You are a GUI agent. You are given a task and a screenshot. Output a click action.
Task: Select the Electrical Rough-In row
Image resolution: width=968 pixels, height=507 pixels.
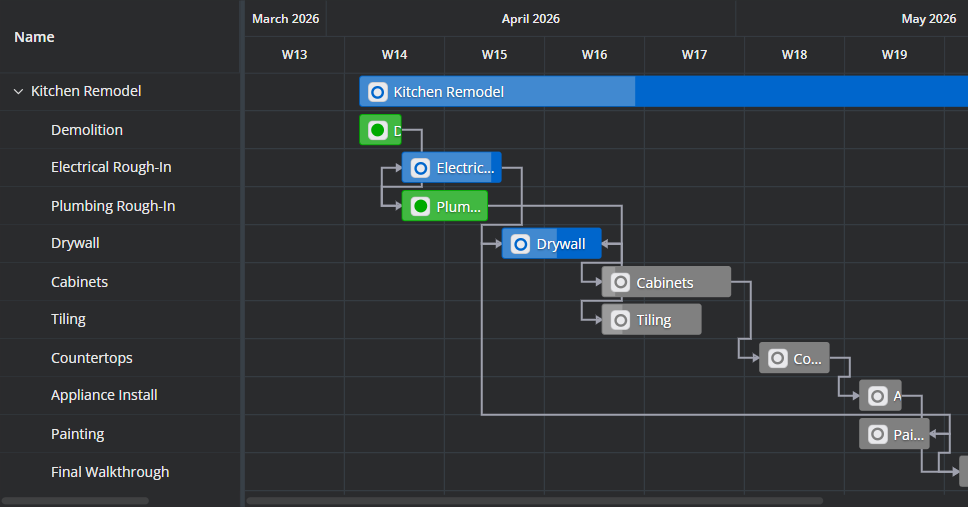coord(120,167)
